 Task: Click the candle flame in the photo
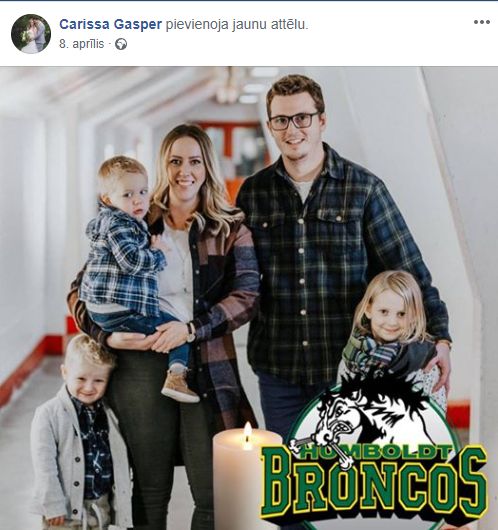pyautogui.click(x=248, y=434)
